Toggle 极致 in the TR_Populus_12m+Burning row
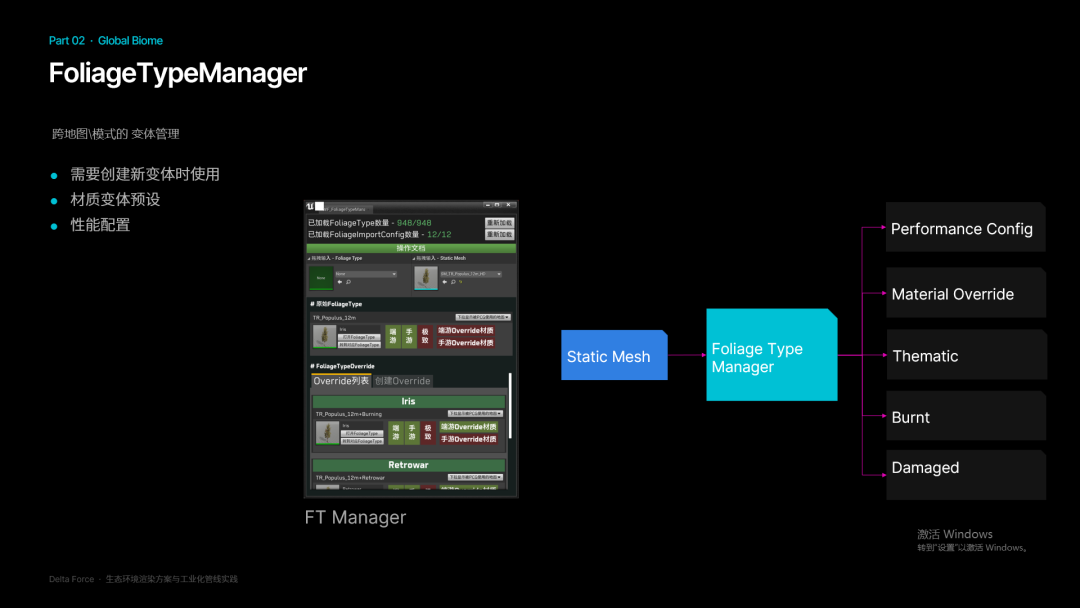 (x=428, y=432)
